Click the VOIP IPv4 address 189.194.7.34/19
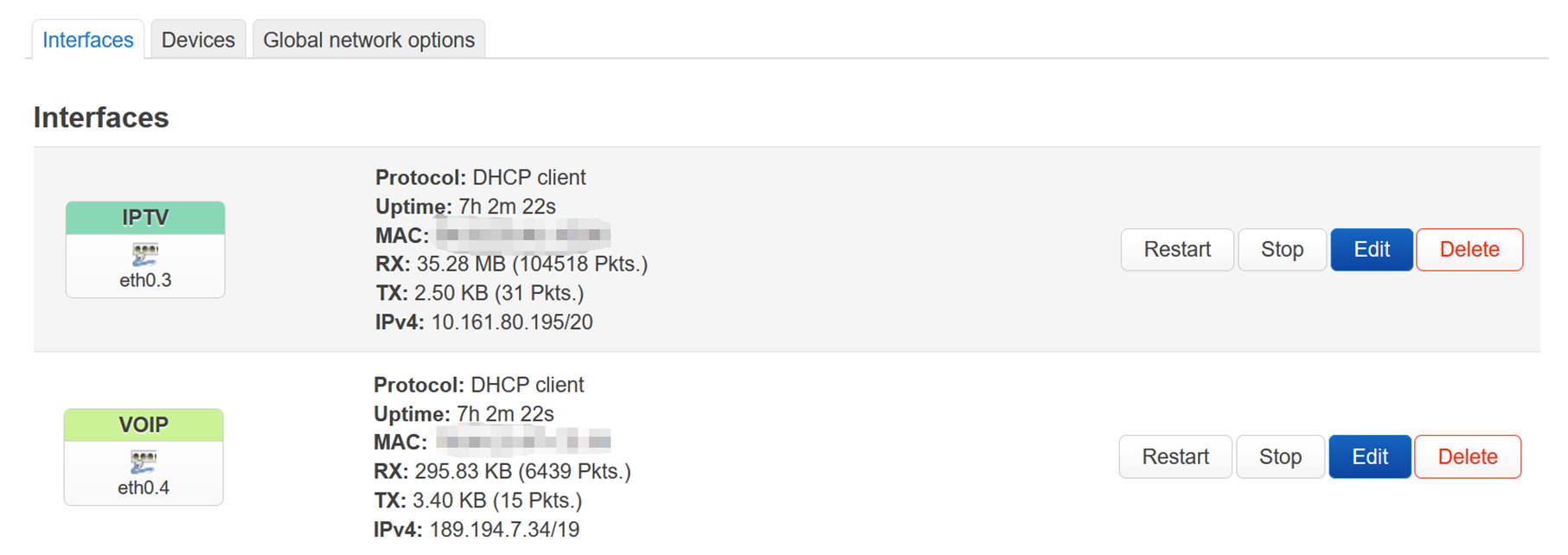 pyautogui.click(x=504, y=529)
